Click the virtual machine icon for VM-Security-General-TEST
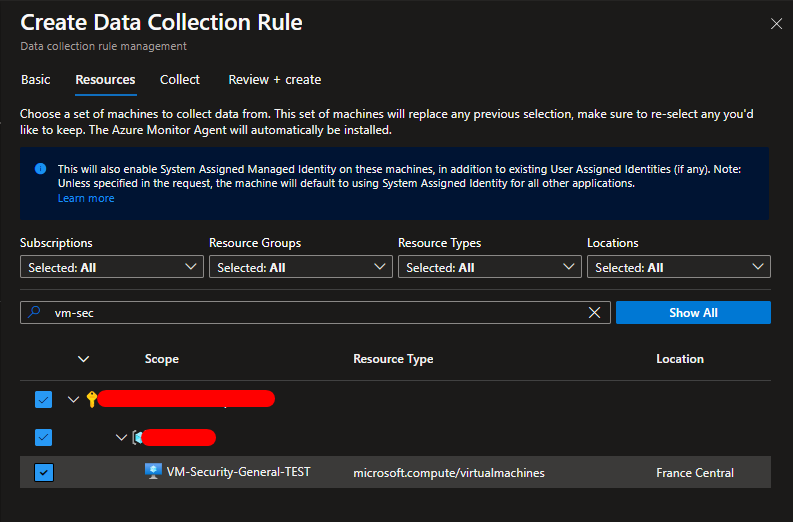Screen dimensions: 793x522 153,472
